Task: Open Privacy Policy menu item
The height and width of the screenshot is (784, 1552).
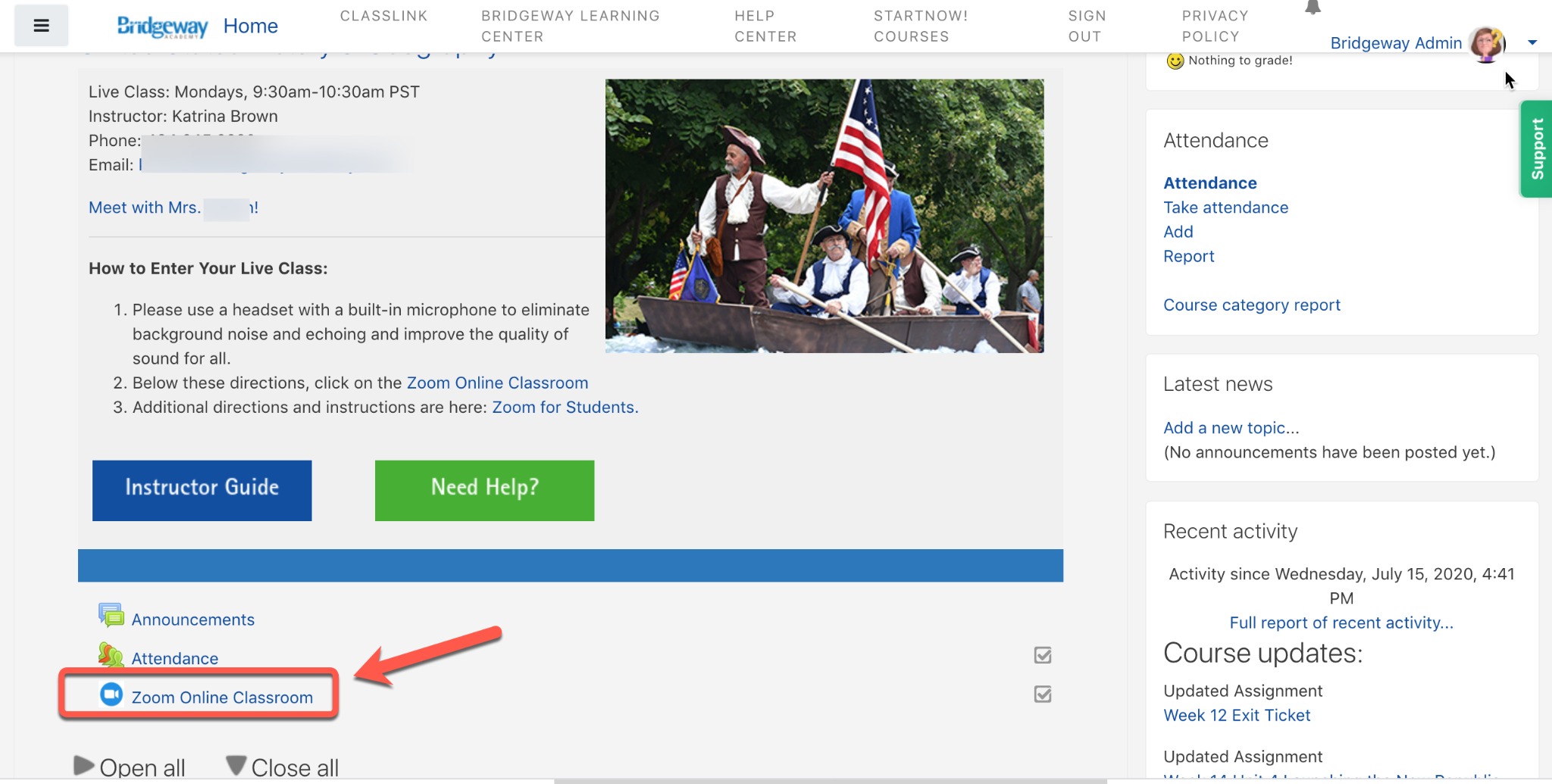Action: [1215, 26]
